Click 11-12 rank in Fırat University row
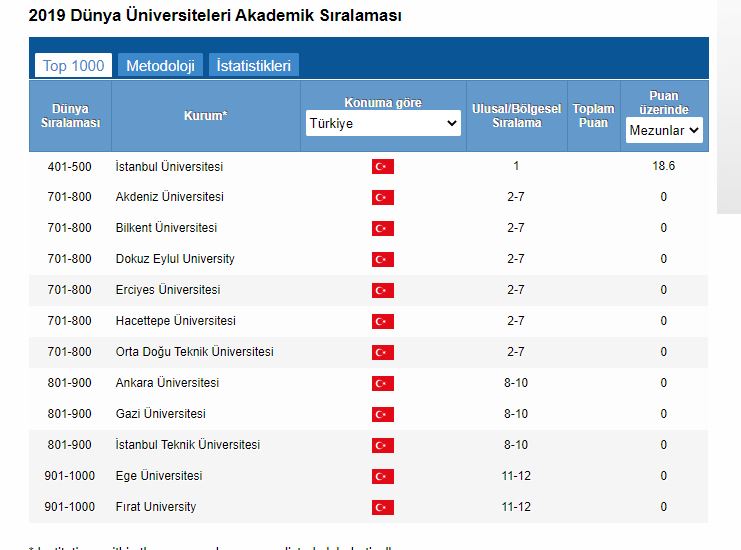 (x=516, y=507)
